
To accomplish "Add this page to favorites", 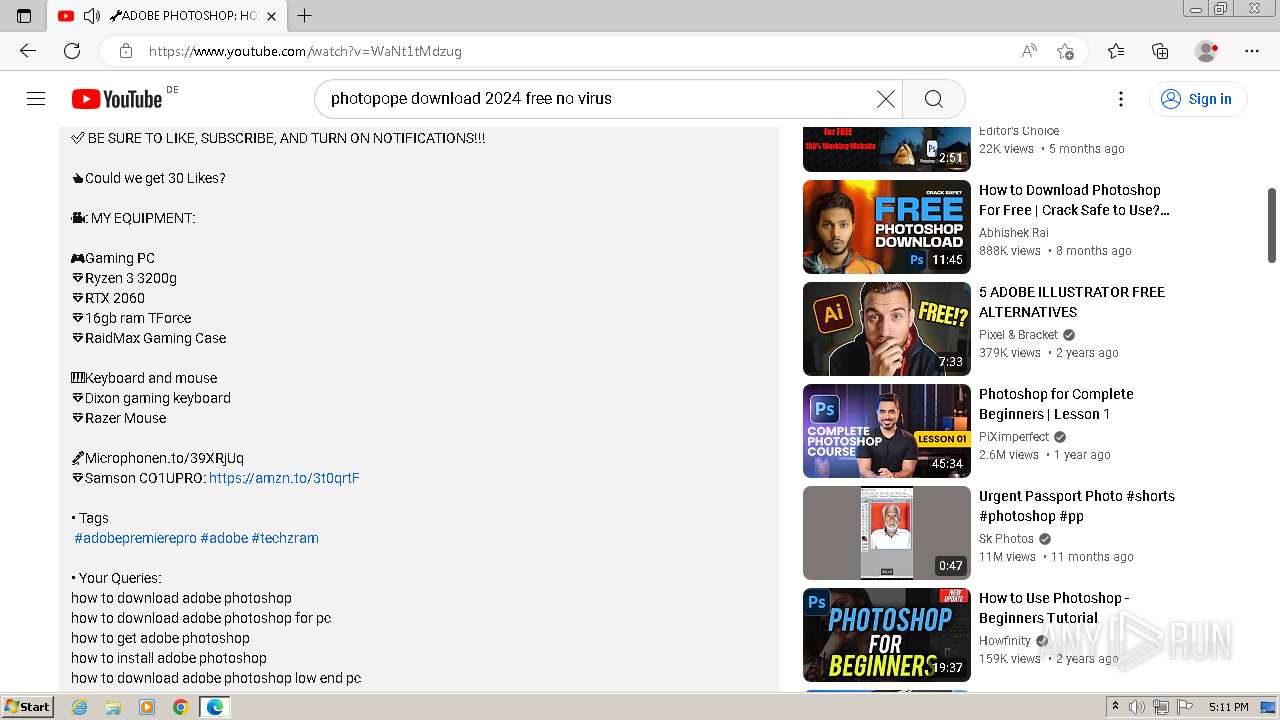I will tap(1065, 50).
